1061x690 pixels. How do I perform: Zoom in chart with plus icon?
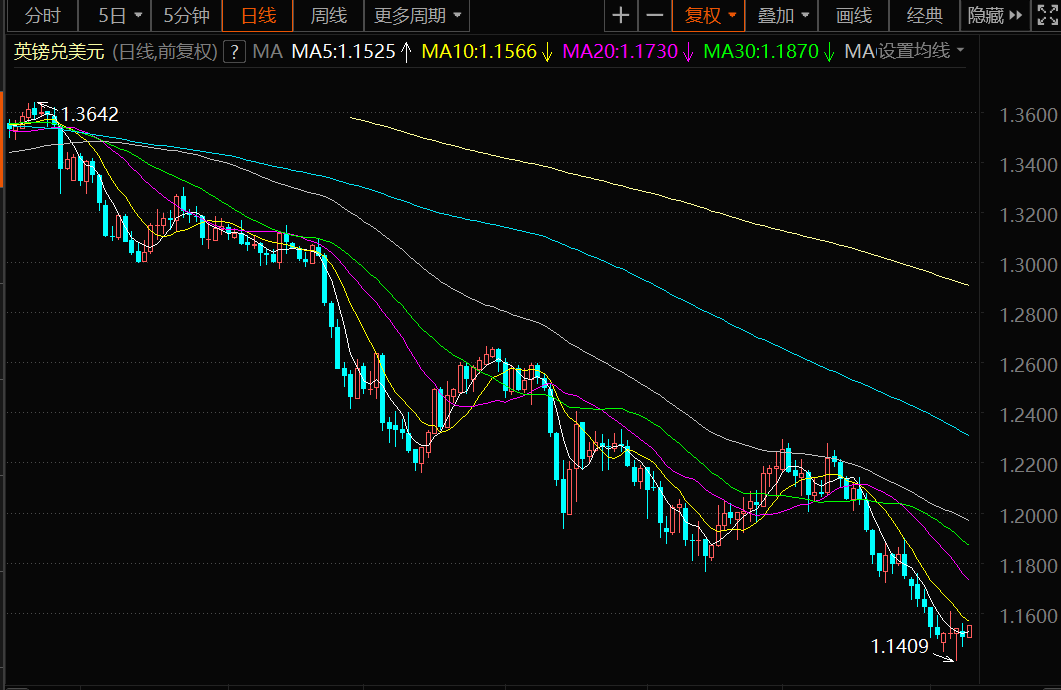(620, 16)
